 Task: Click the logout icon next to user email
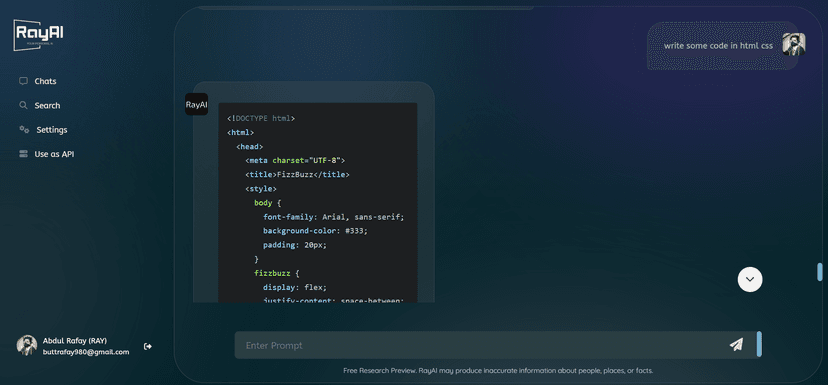[148, 346]
